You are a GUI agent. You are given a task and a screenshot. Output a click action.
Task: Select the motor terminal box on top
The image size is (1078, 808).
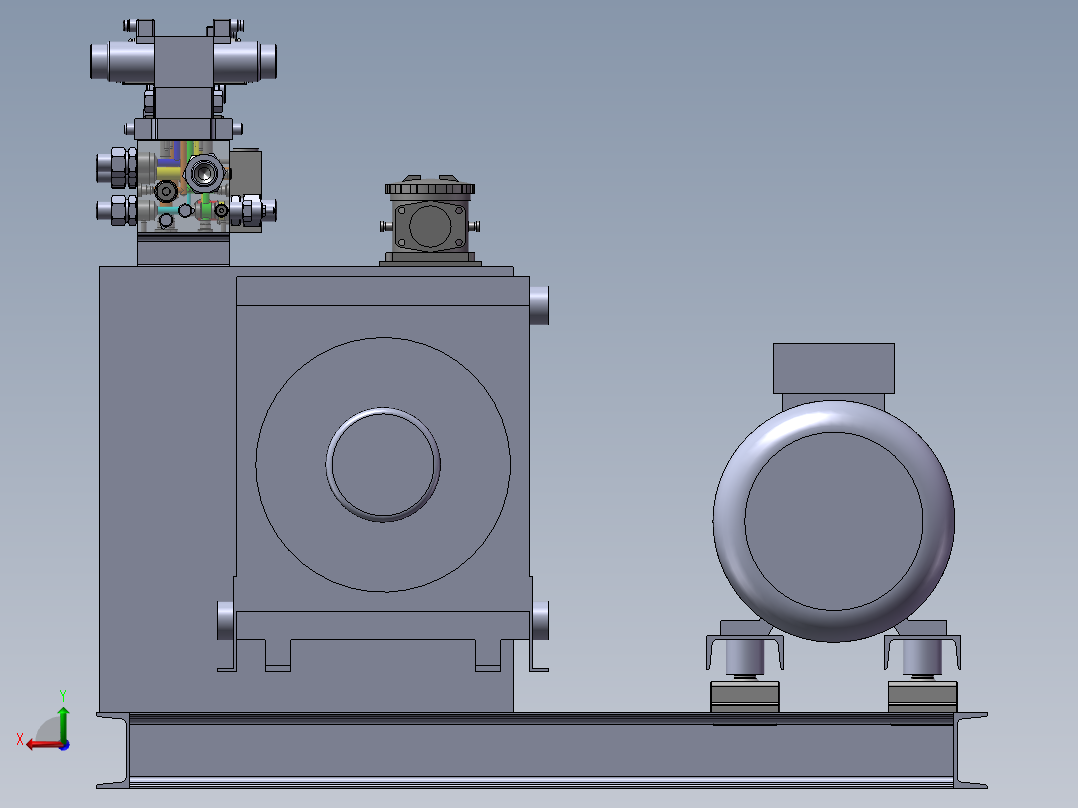click(x=834, y=368)
